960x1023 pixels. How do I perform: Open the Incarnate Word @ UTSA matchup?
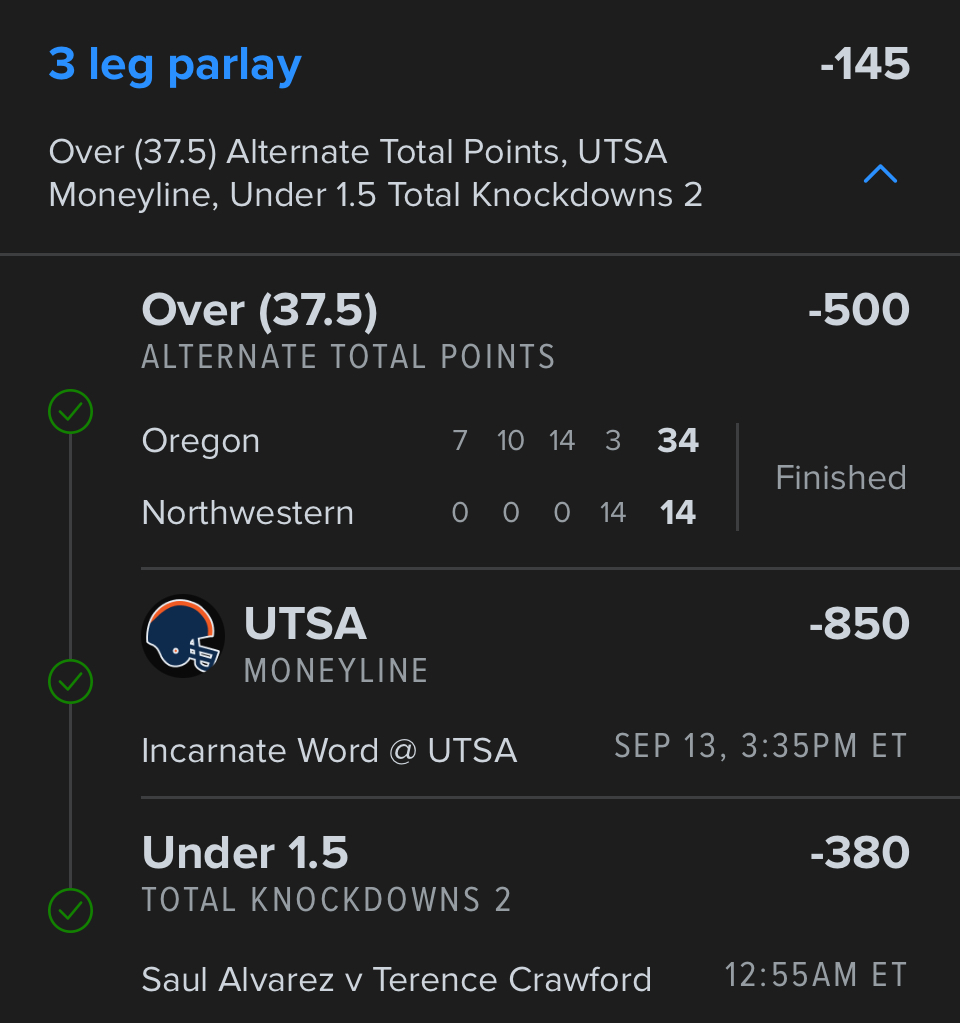(x=329, y=751)
